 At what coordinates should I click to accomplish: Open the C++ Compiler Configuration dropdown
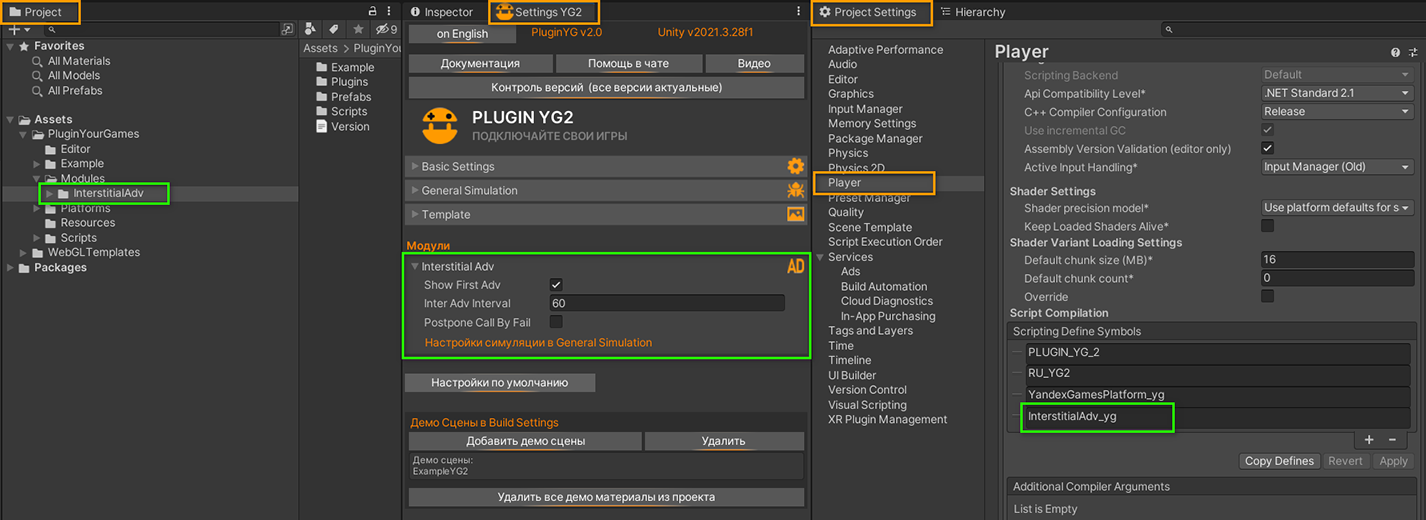(1337, 112)
